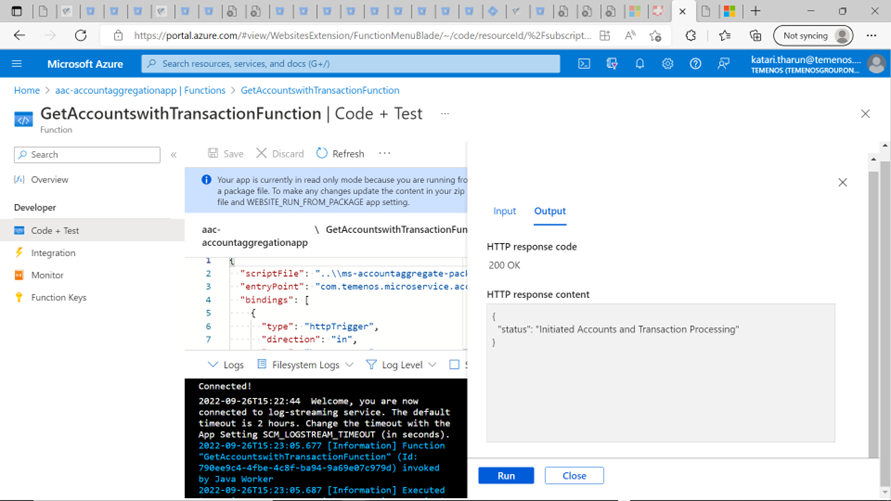
Task: Switch to the Input tab
Action: (x=504, y=211)
